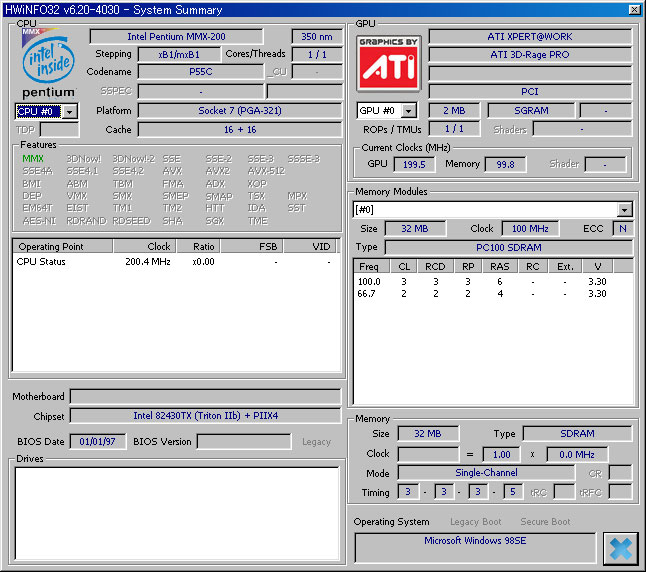Click the VID column header
This screenshot has width=646, height=572.
310,246
